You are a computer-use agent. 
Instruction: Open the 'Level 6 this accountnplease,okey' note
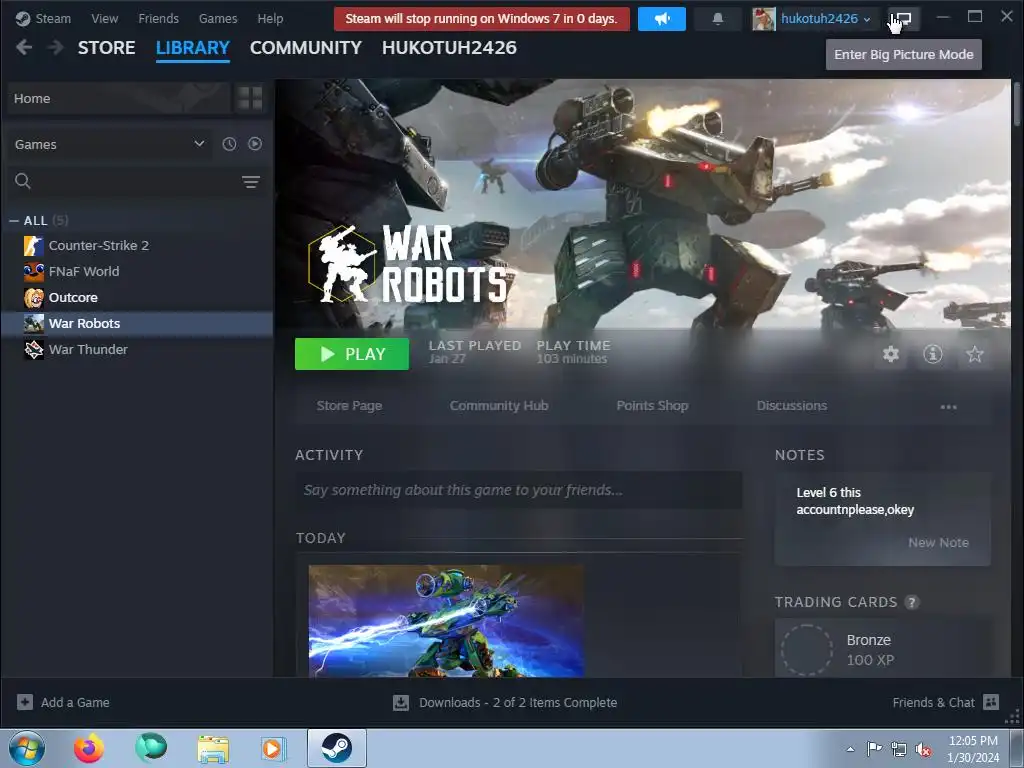(x=855, y=501)
